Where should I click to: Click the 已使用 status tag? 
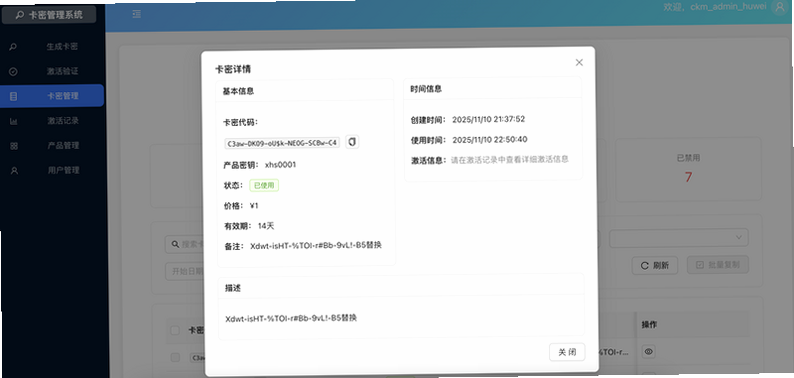264,185
